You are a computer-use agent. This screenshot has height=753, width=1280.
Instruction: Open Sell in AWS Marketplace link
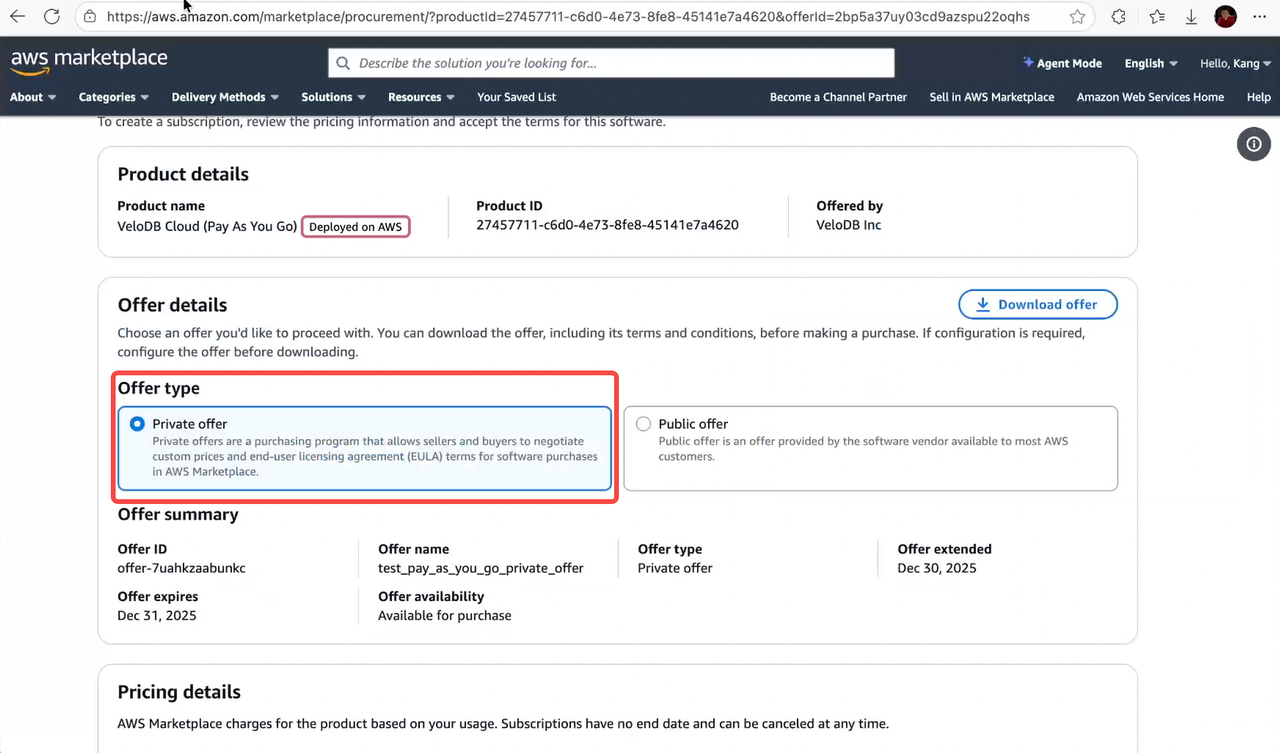click(x=992, y=97)
